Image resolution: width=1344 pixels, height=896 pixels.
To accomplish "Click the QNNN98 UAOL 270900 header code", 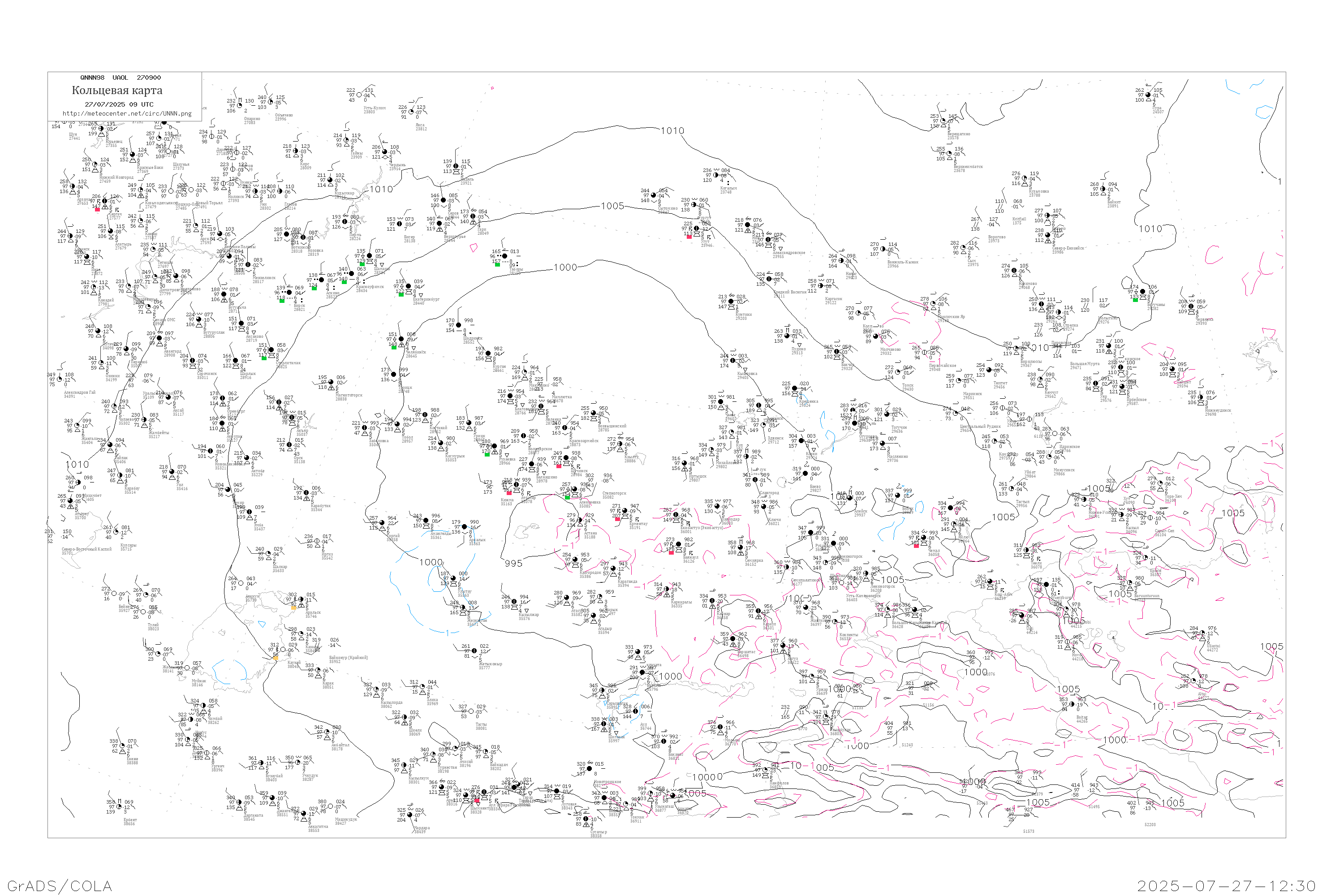I will (x=121, y=78).
